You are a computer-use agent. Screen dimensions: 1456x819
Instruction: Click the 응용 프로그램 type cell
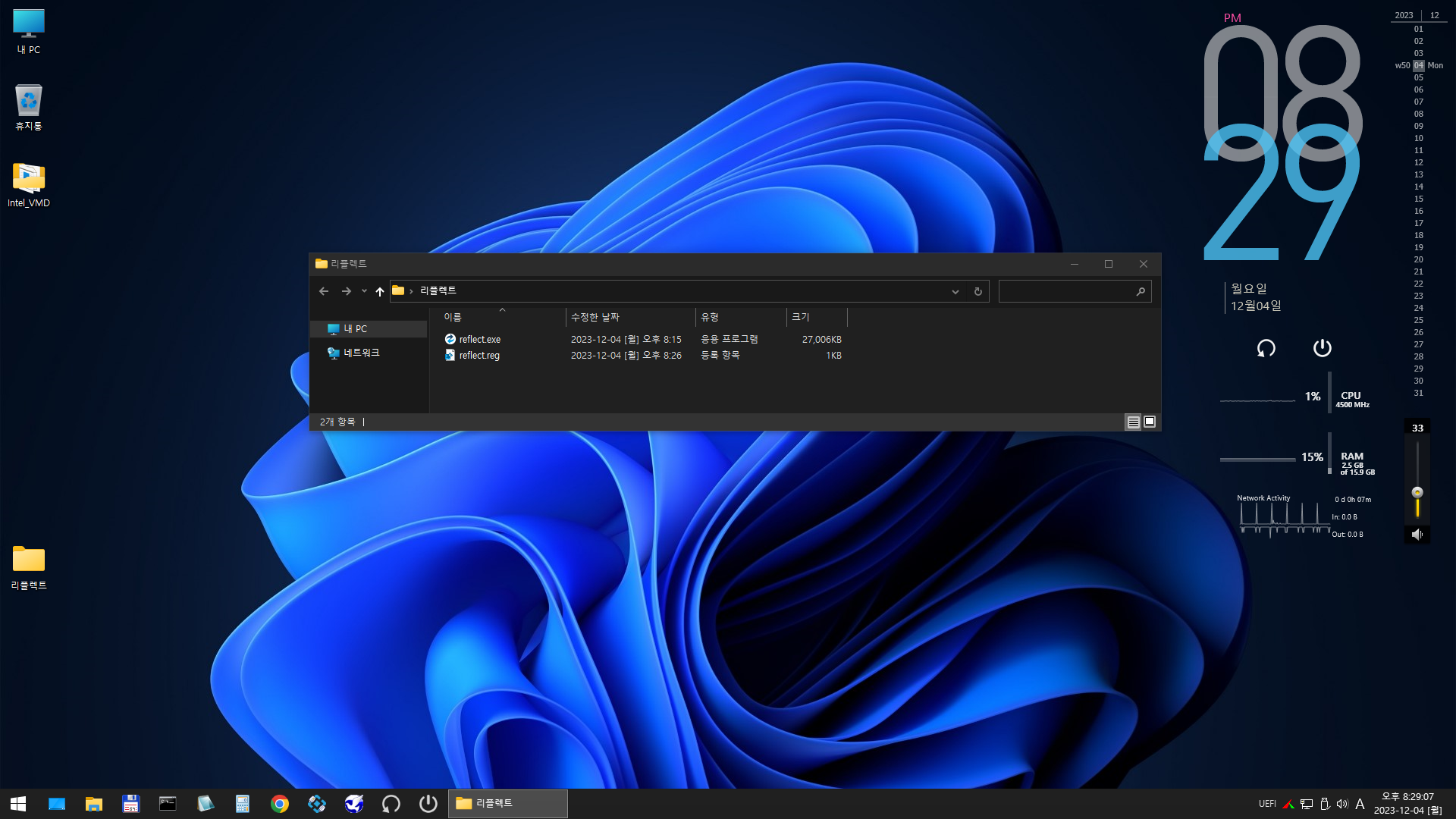click(729, 340)
